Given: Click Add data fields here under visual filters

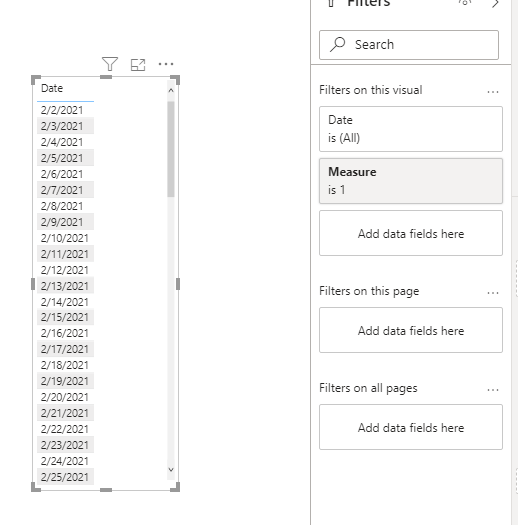Looking at the screenshot, I should pos(411,233).
